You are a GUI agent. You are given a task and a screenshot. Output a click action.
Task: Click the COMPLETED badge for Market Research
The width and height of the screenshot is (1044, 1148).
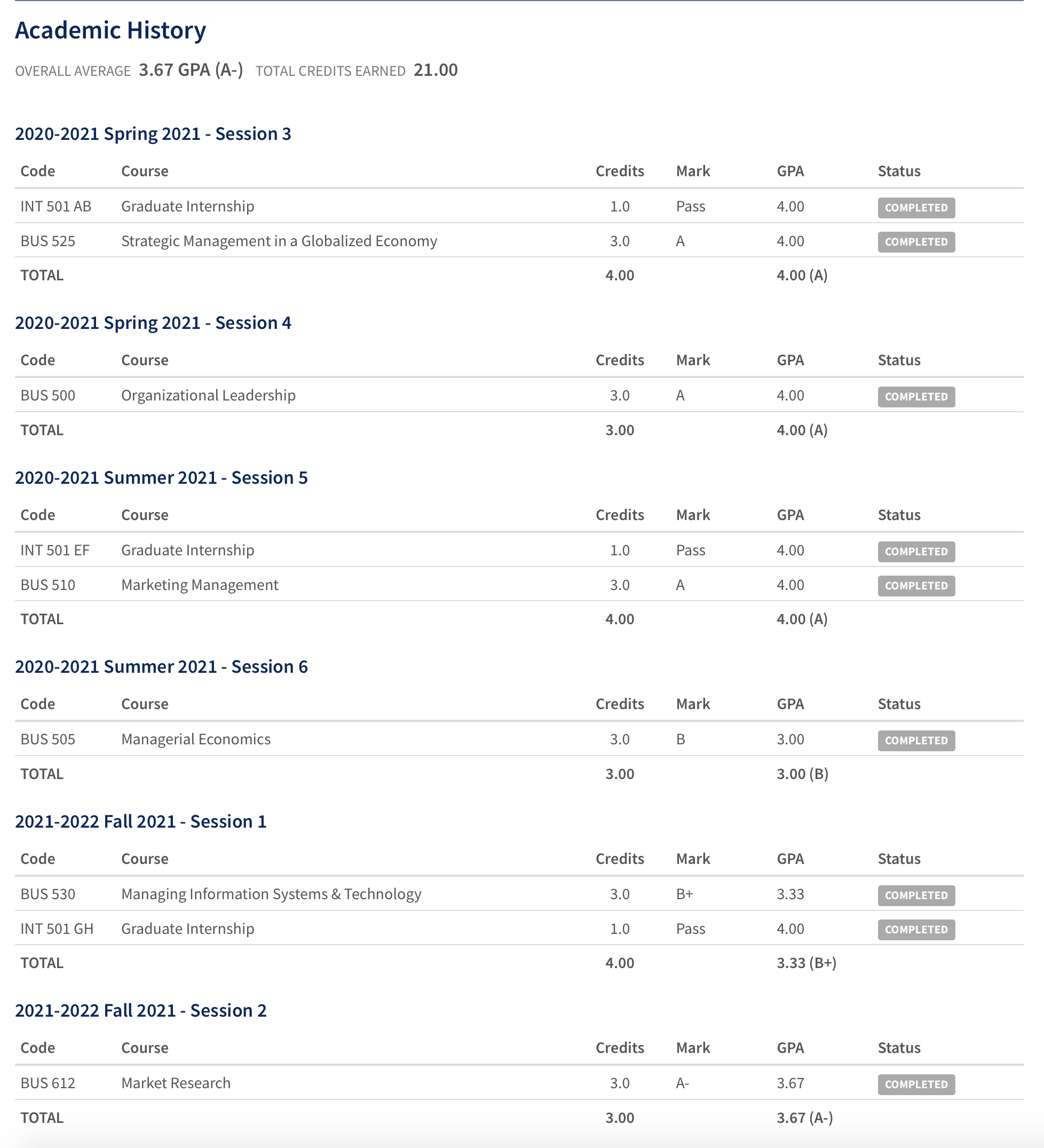(x=916, y=1084)
